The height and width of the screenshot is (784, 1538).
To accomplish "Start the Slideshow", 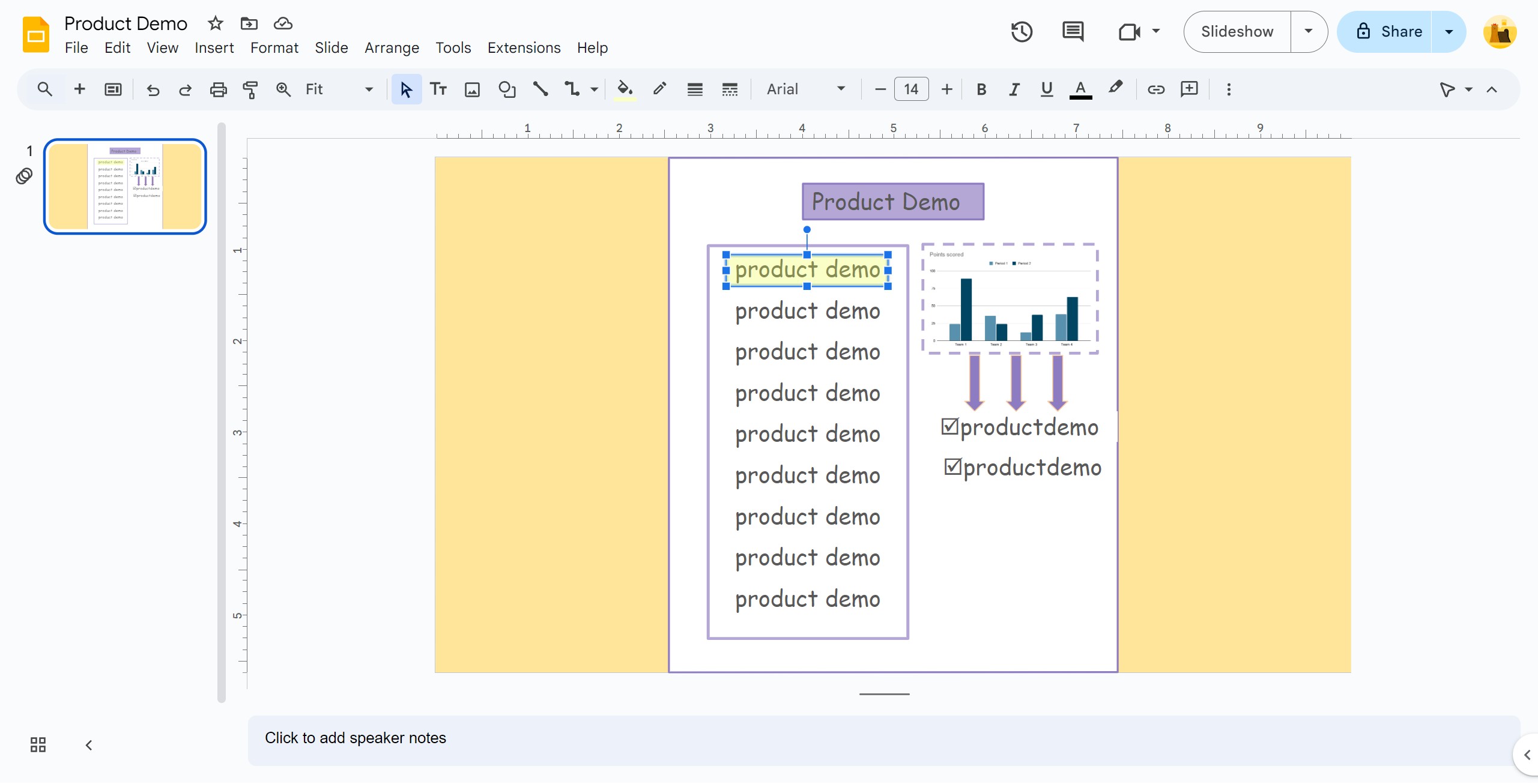I will tap(1237, 32).
